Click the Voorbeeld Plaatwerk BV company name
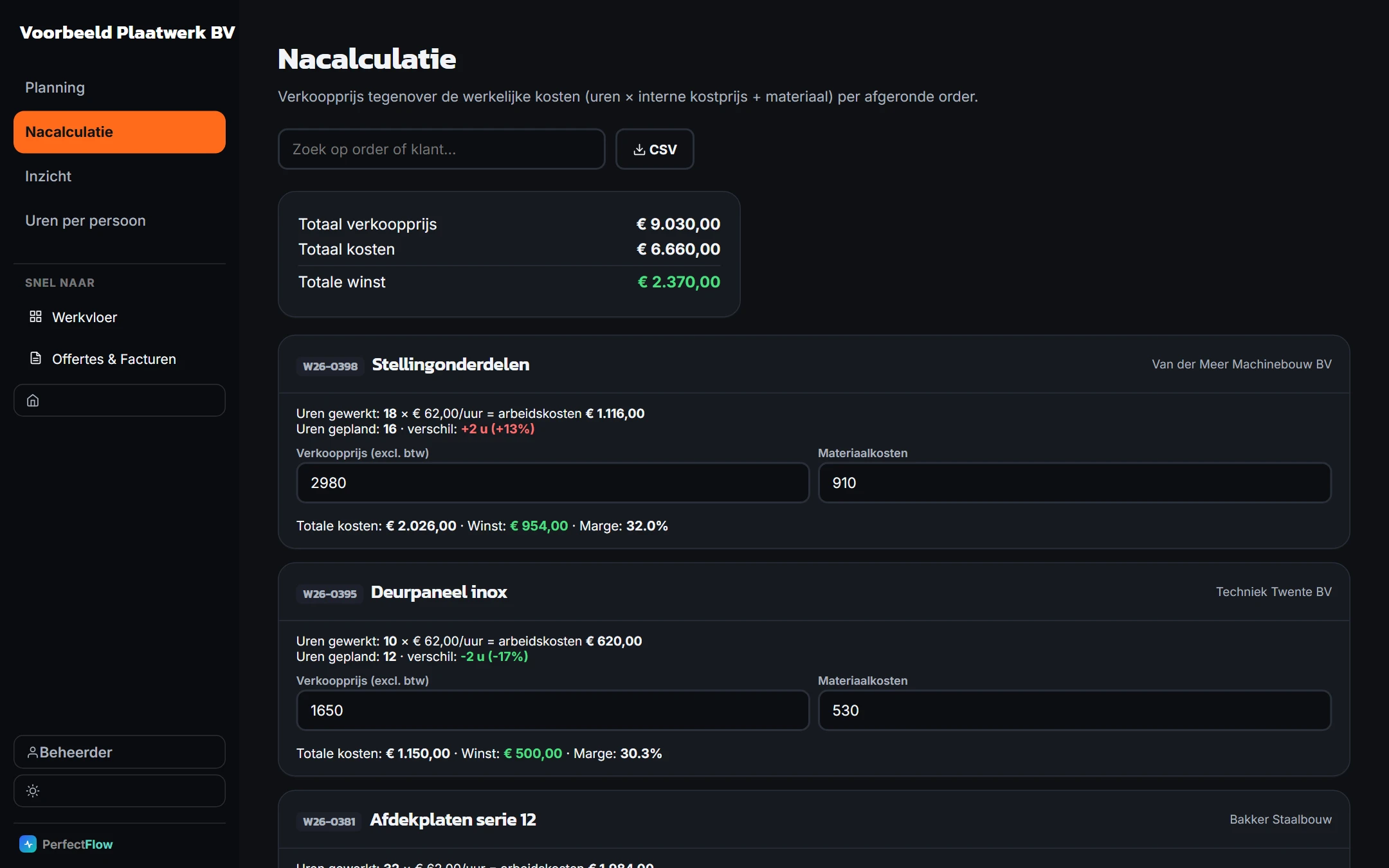The width and height of the screenshot is (1389, 868). point(127,32)
